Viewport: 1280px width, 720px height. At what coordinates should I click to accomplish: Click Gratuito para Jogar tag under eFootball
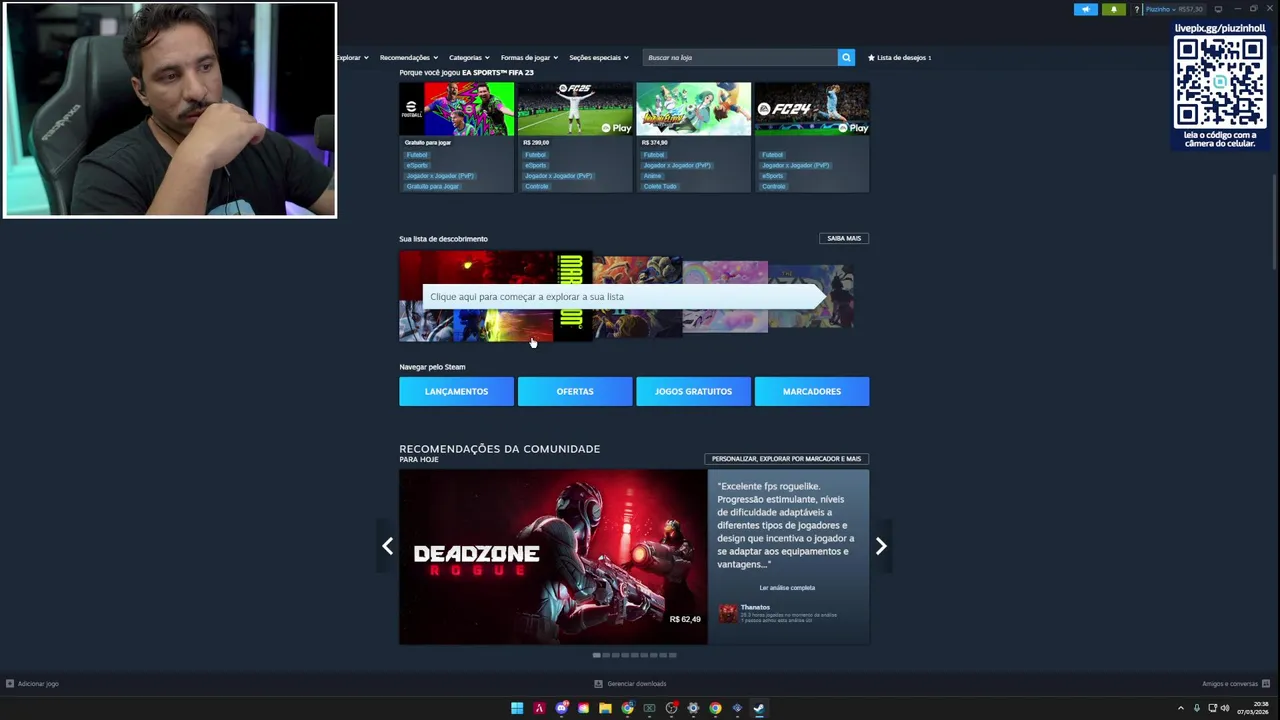(433, 186)
